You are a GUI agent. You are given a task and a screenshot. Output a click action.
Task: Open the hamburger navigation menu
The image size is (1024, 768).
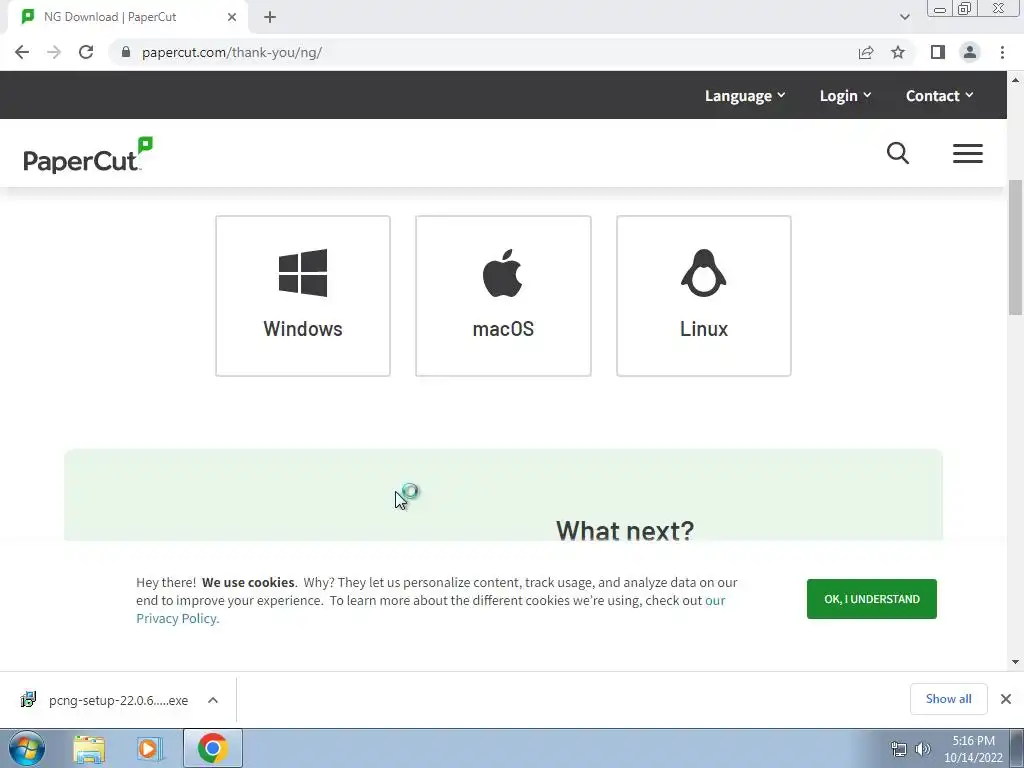tap(968, 153)
